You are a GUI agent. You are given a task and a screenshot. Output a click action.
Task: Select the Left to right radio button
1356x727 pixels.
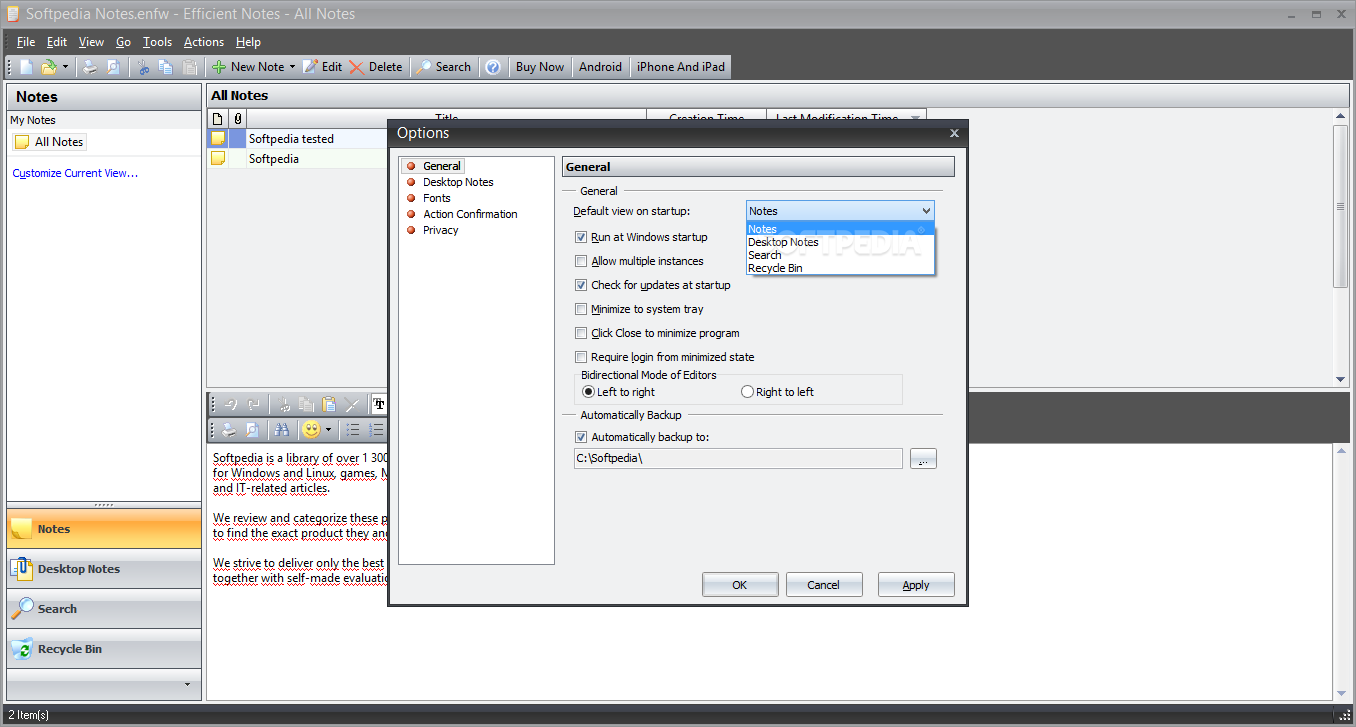pyautogui.click(x=588, y=392)
